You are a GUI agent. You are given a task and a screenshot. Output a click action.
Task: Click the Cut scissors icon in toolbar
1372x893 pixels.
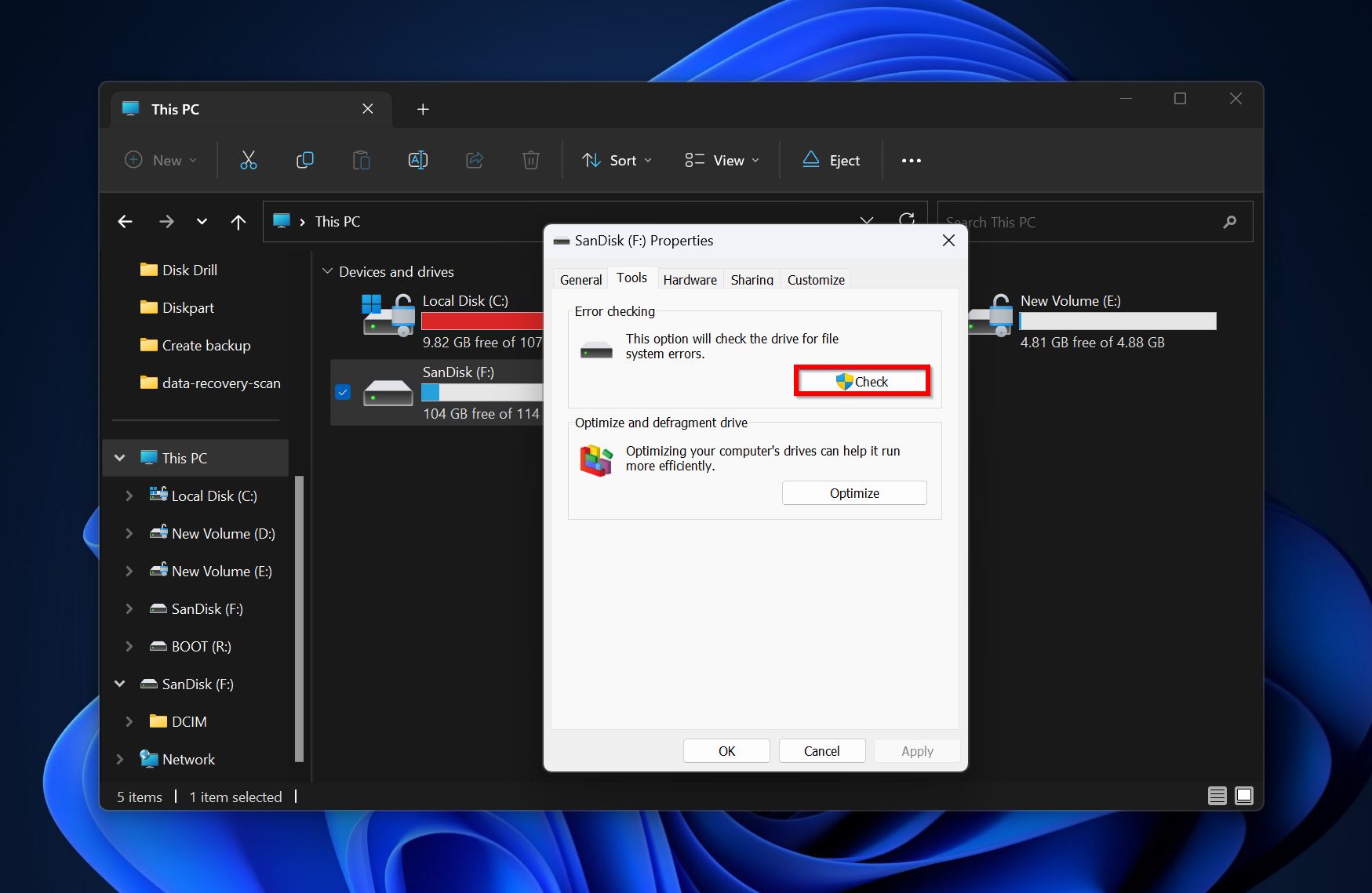(x=248, y=161)
